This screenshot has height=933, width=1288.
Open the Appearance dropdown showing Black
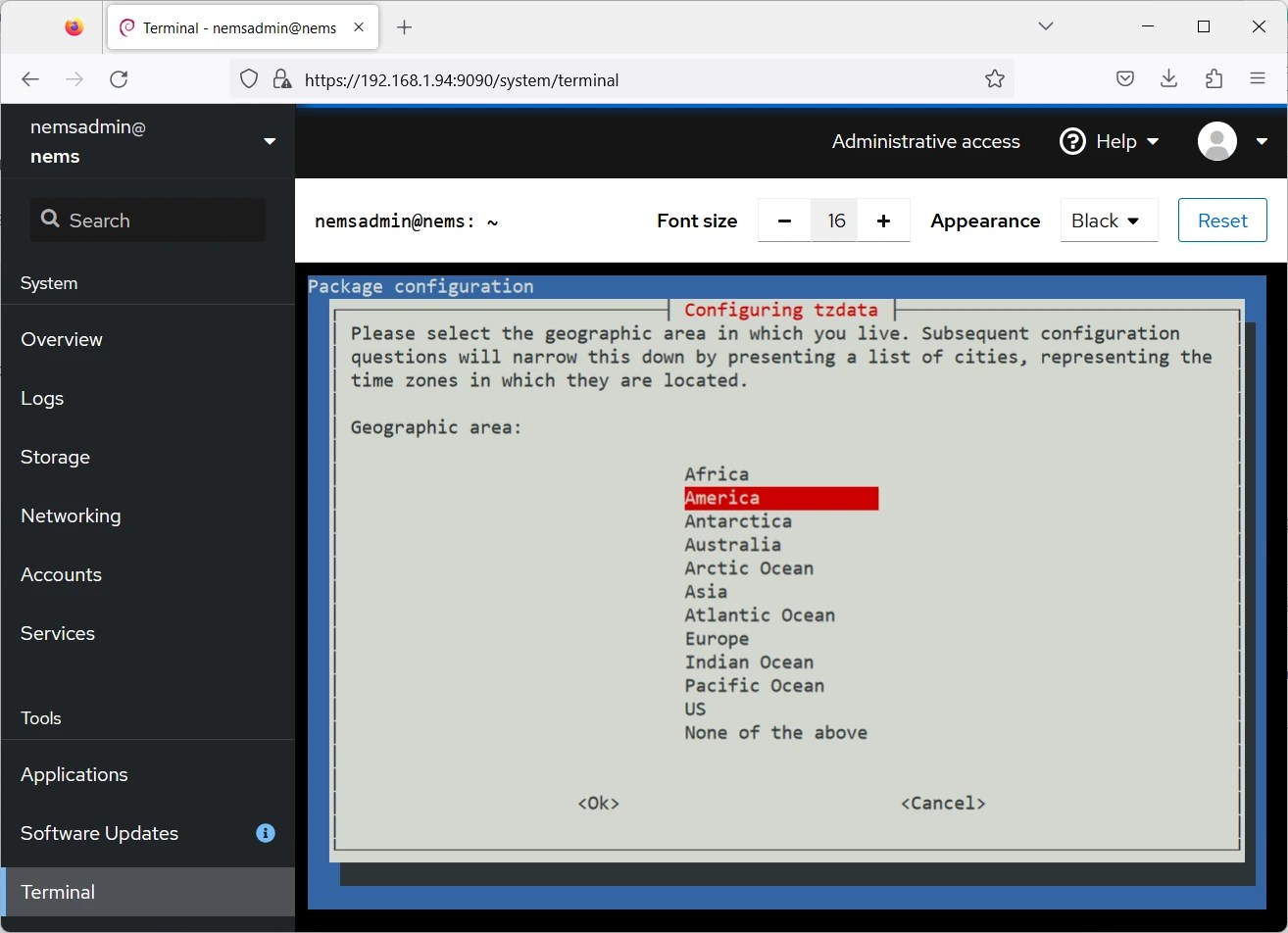click(x=1109, y=220)
